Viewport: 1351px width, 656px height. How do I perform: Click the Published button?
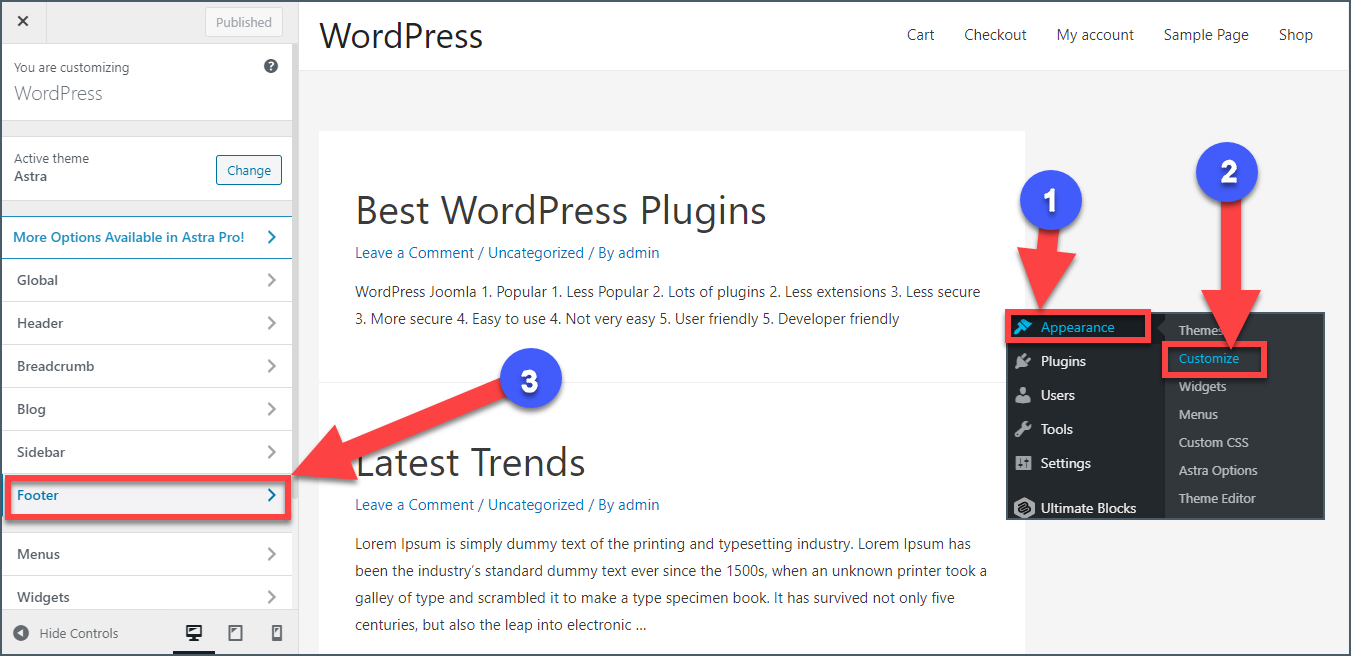[244, 22]
